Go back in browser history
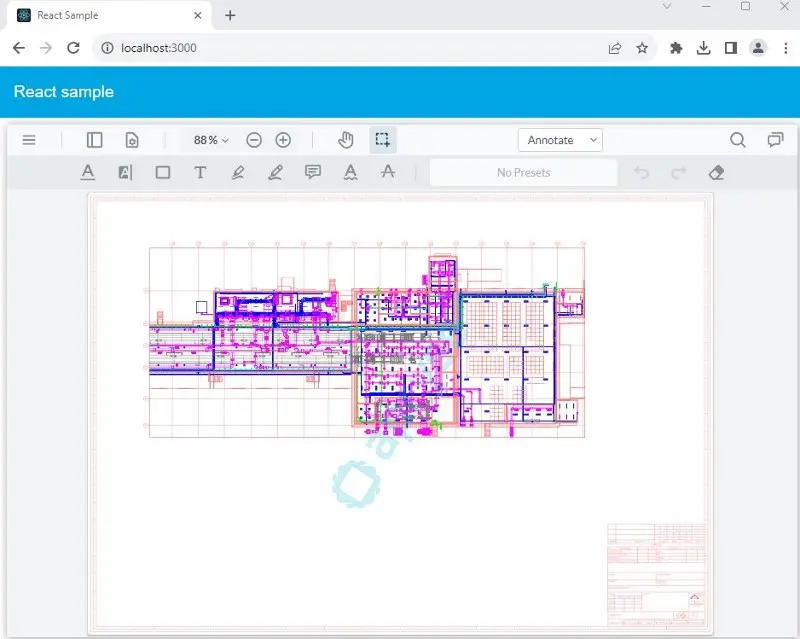Screen dimensions: 800x639 [x=19, y=48]
